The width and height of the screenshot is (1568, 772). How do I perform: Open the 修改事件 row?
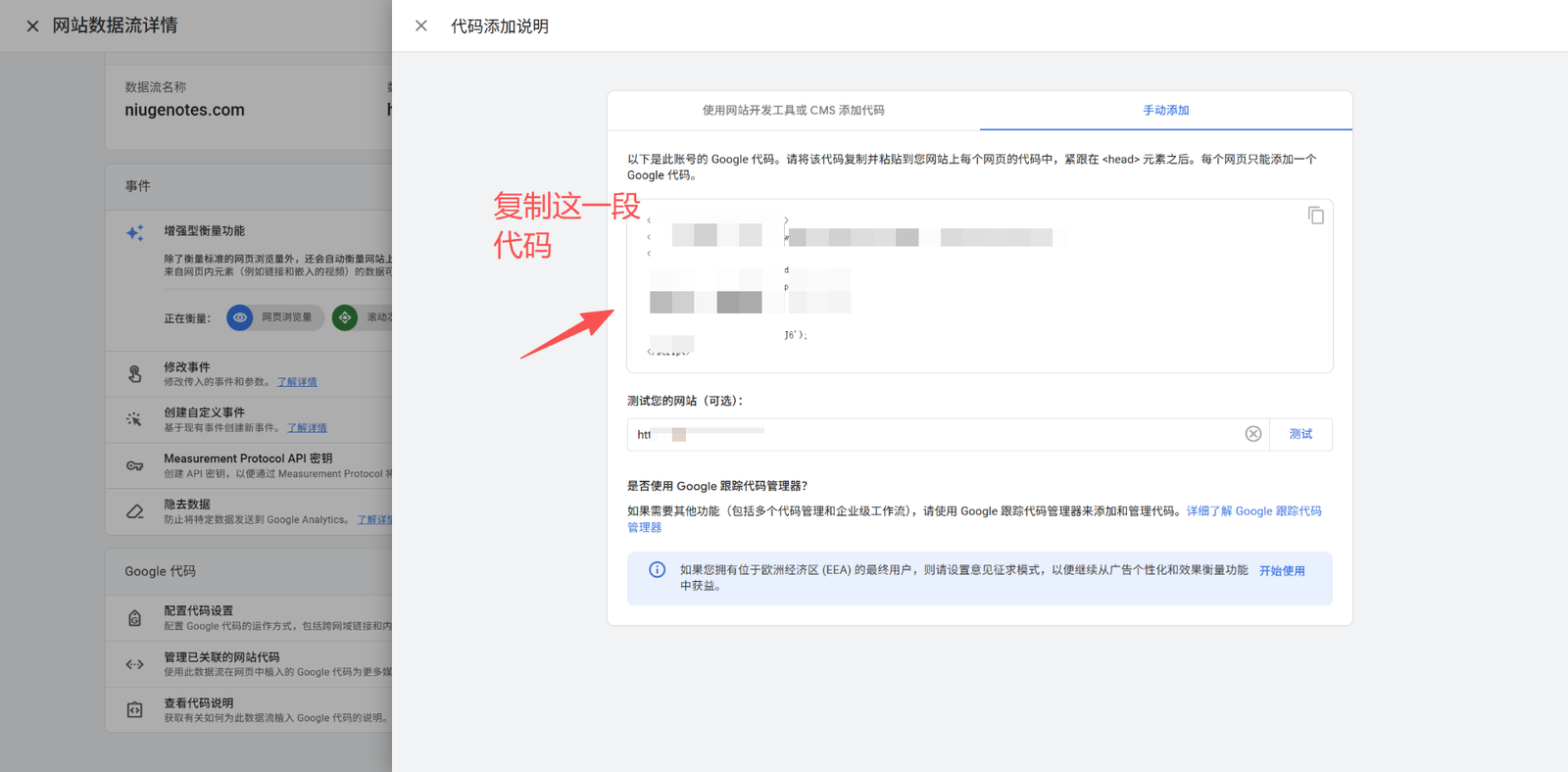pyautogui.click(x=249, y=374)
